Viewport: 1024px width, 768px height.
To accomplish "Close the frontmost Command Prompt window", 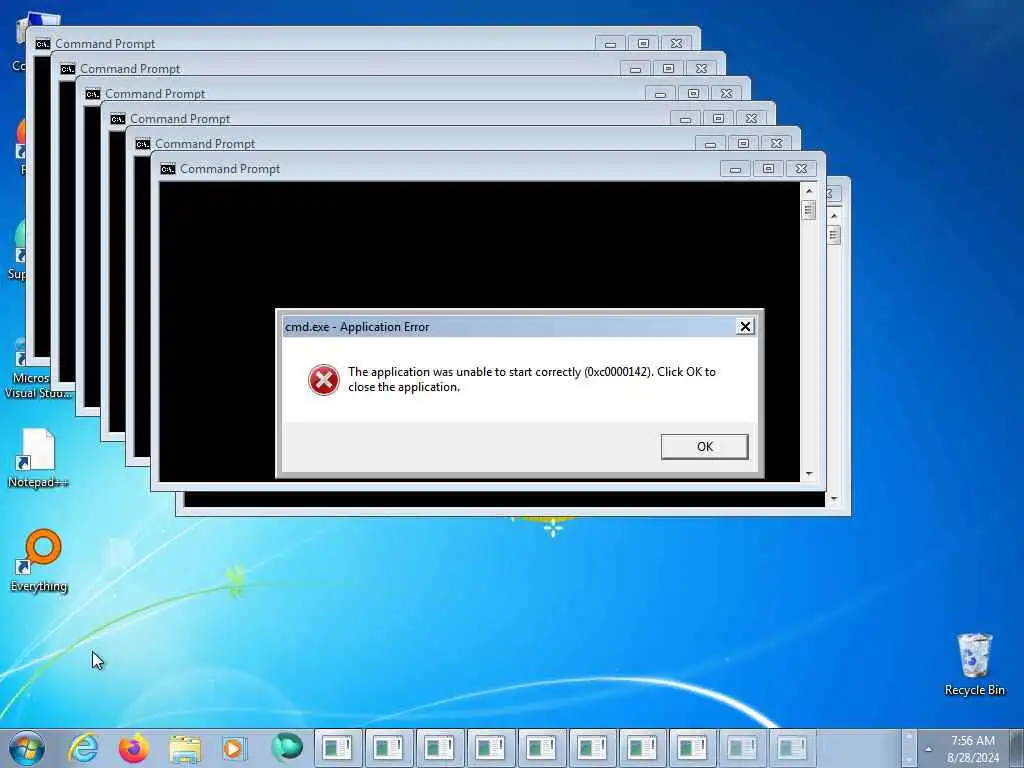I will (x=801, y=169).
